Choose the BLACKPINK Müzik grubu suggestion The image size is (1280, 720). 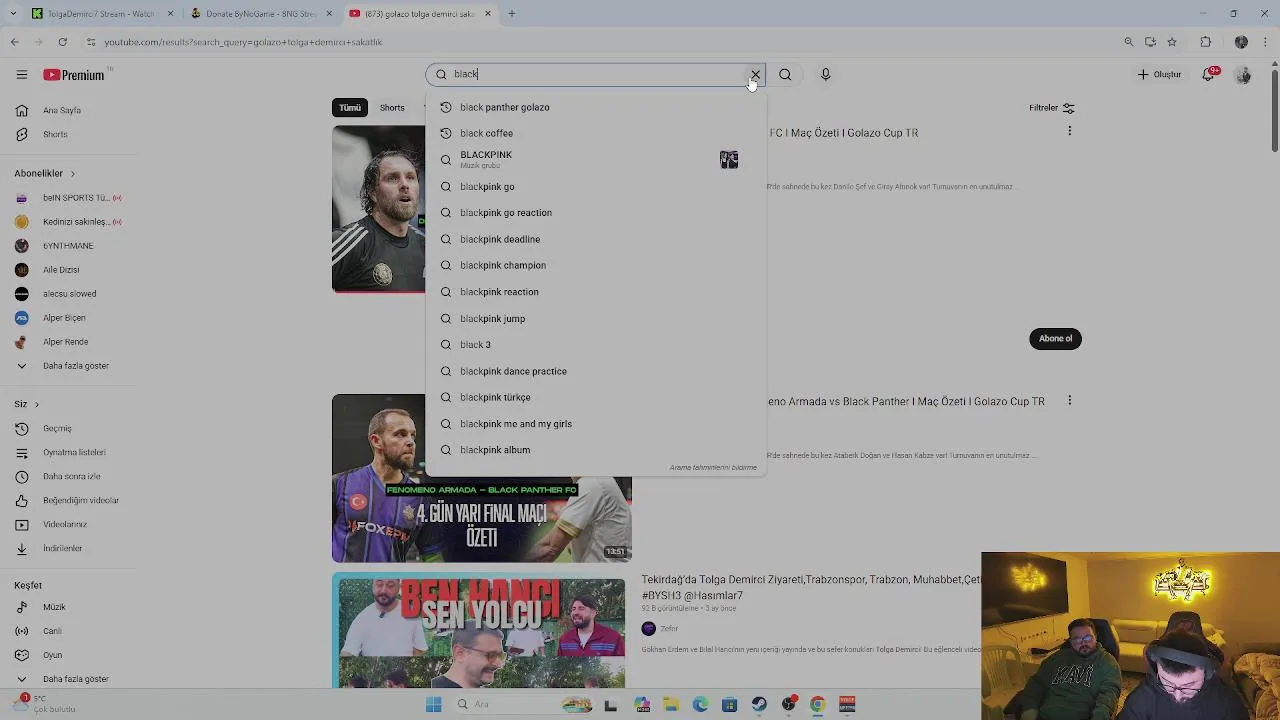pos(595,159)
